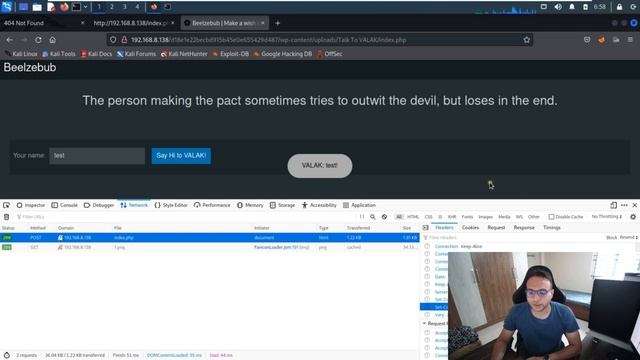Switch to workspace 2
Viewport: 640px width, 360px height.
[111, 7]
